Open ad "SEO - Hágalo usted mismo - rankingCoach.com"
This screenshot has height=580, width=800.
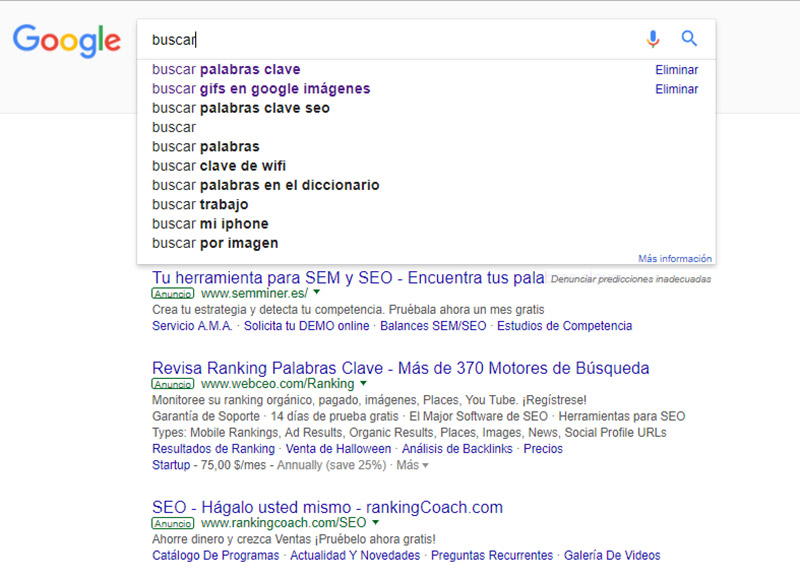pos(328,507)
